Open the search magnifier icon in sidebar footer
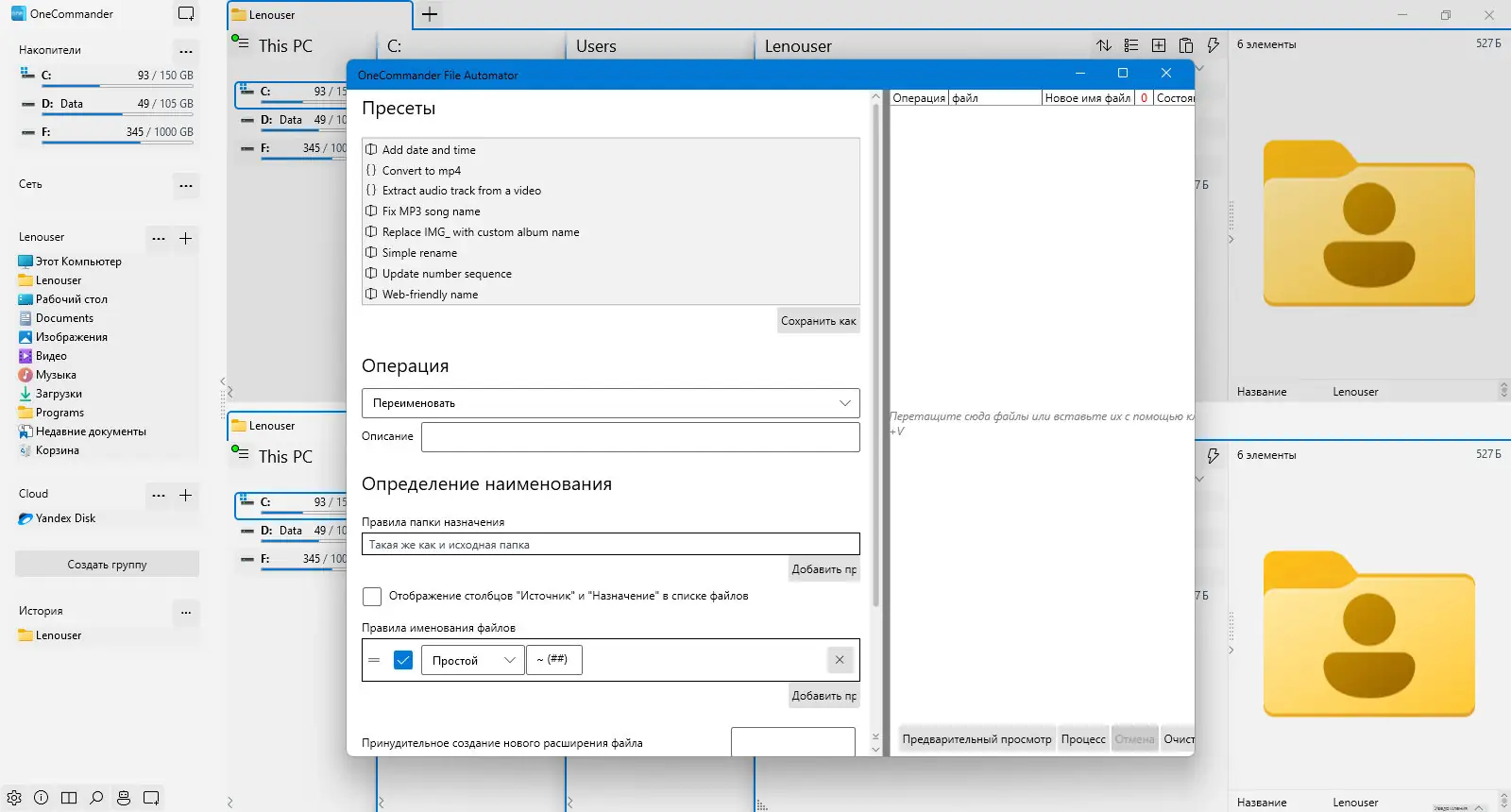The height and width of the screenshot is (812, 1511). point(96,798)
